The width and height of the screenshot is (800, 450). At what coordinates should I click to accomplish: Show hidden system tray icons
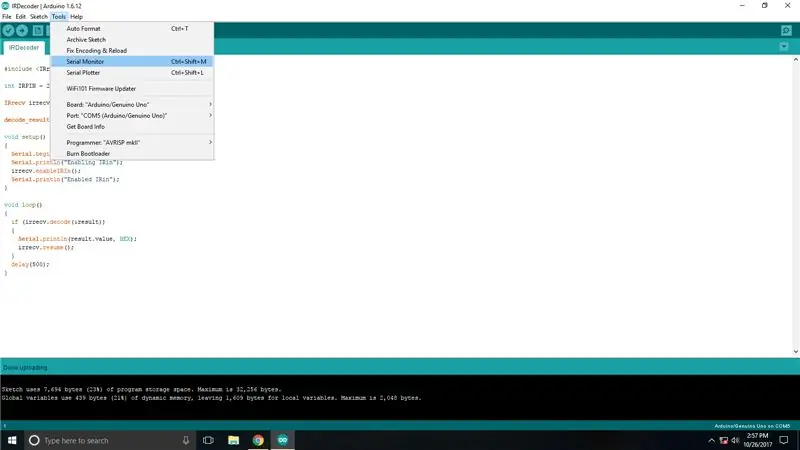[712, 441]
